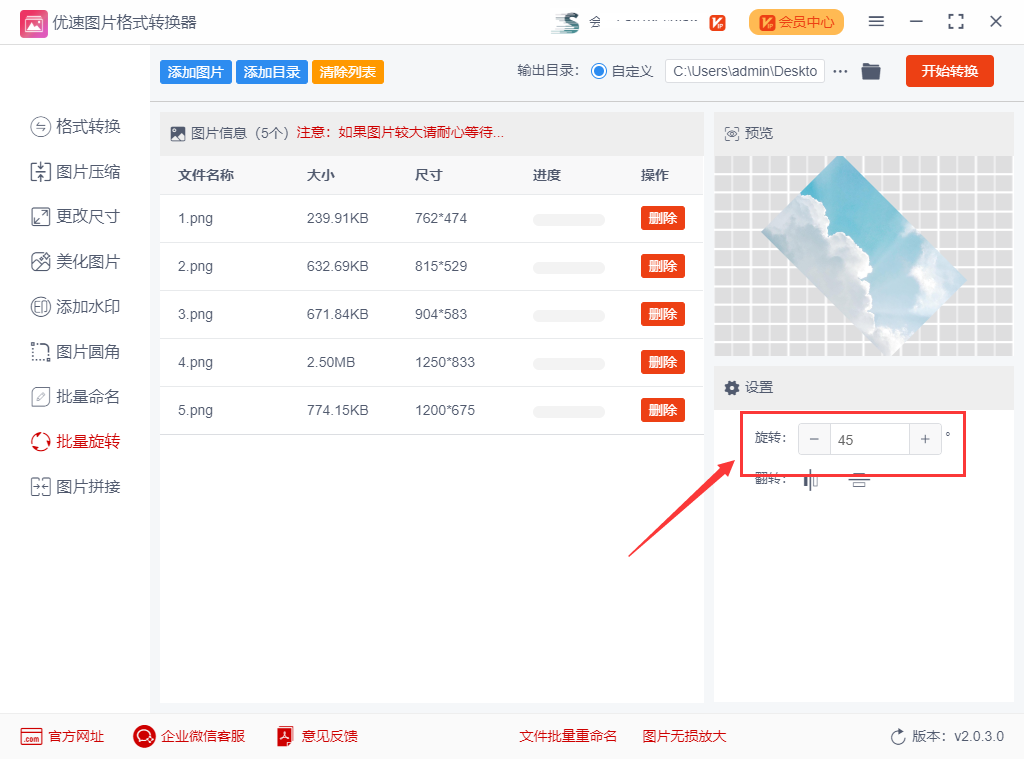Viewport: 1024px width, 760px height.
Task: Open 企业微信客服 support
Action: [189, 736]
